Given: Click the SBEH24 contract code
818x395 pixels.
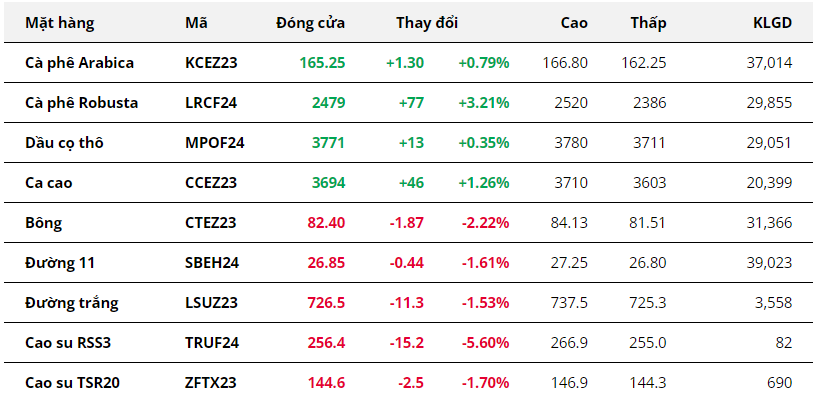Looking at the screenshot, I should [x=212, y=262].
